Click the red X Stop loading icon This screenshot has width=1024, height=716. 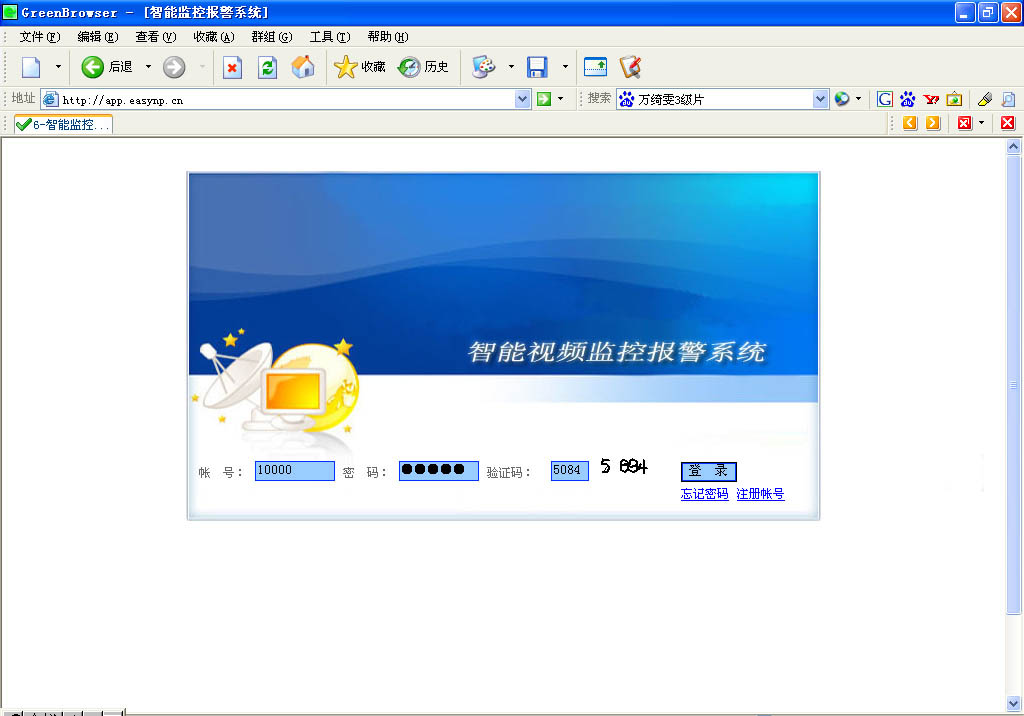232,67
